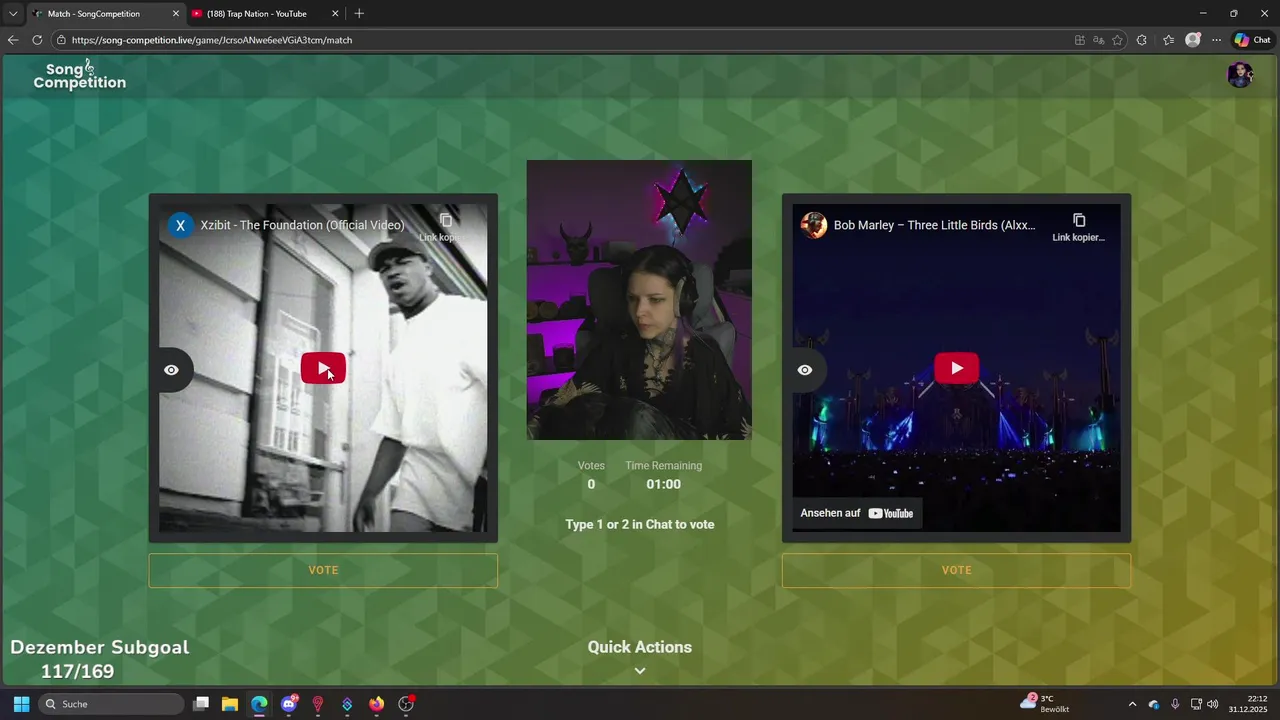Open the Bob Marley video channel avatar

pos(814,225)
